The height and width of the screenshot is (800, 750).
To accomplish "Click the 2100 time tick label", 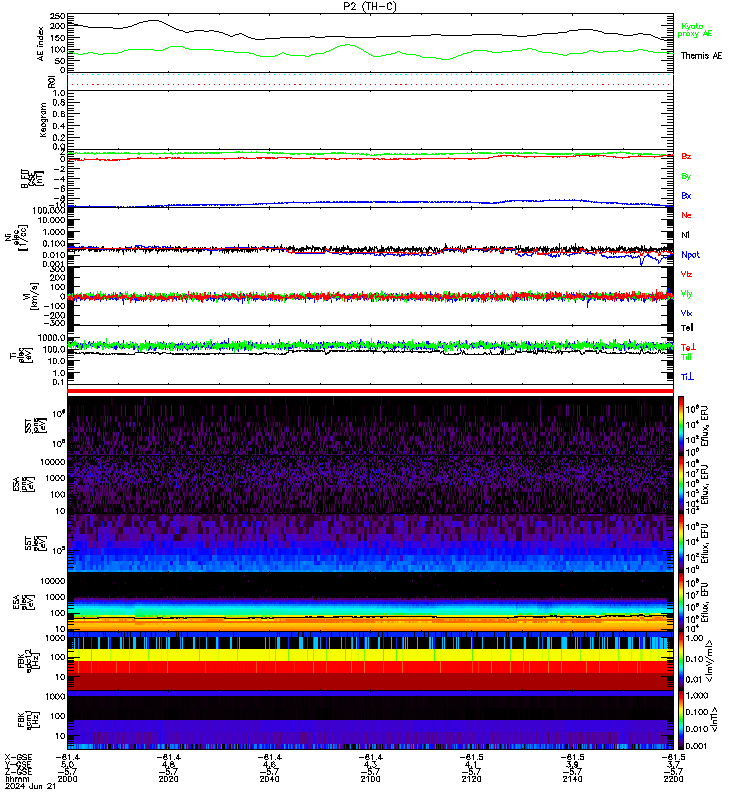I will [x=370, y=779].
